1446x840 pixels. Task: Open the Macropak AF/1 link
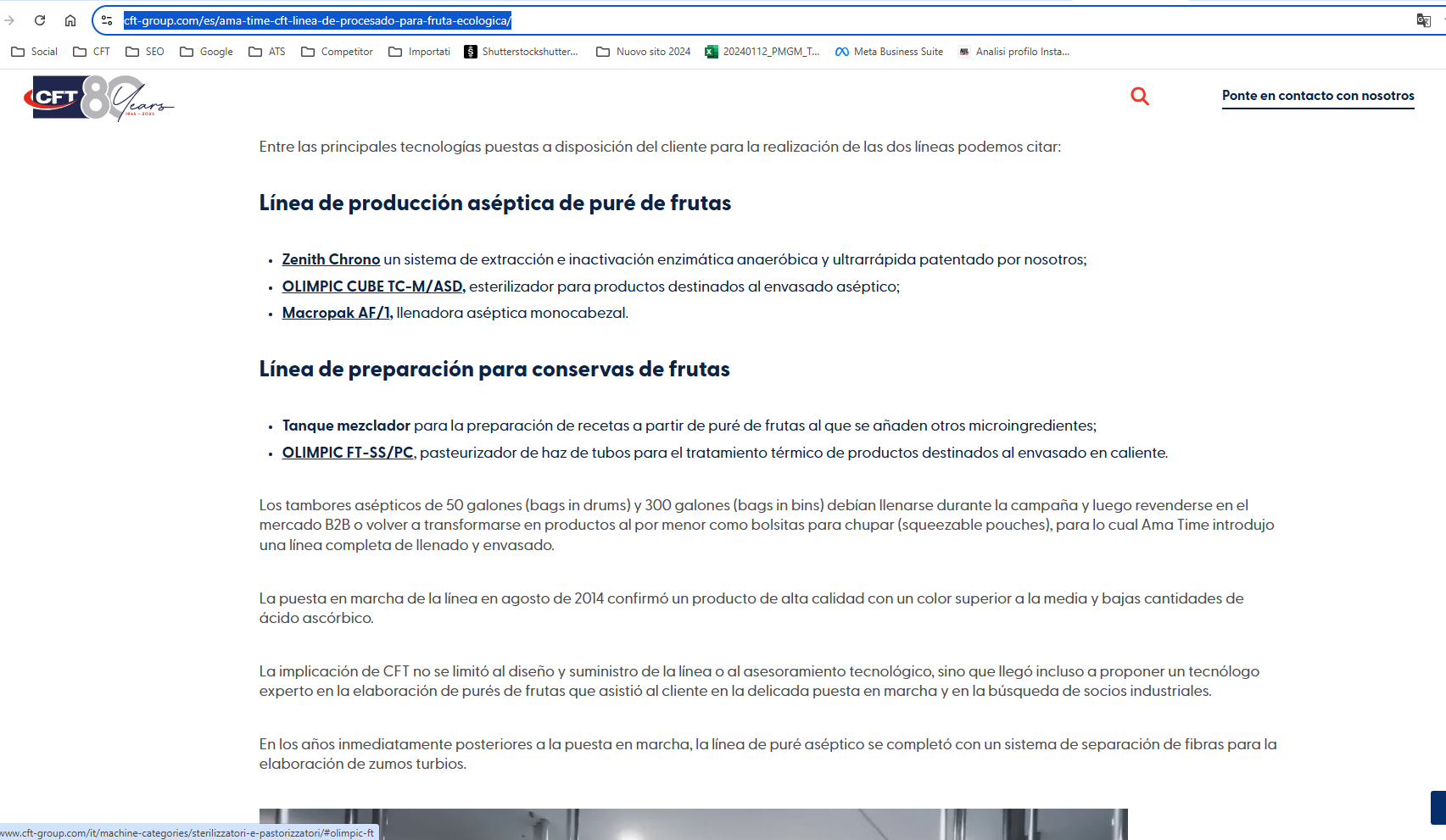click(x=337, y=313)
